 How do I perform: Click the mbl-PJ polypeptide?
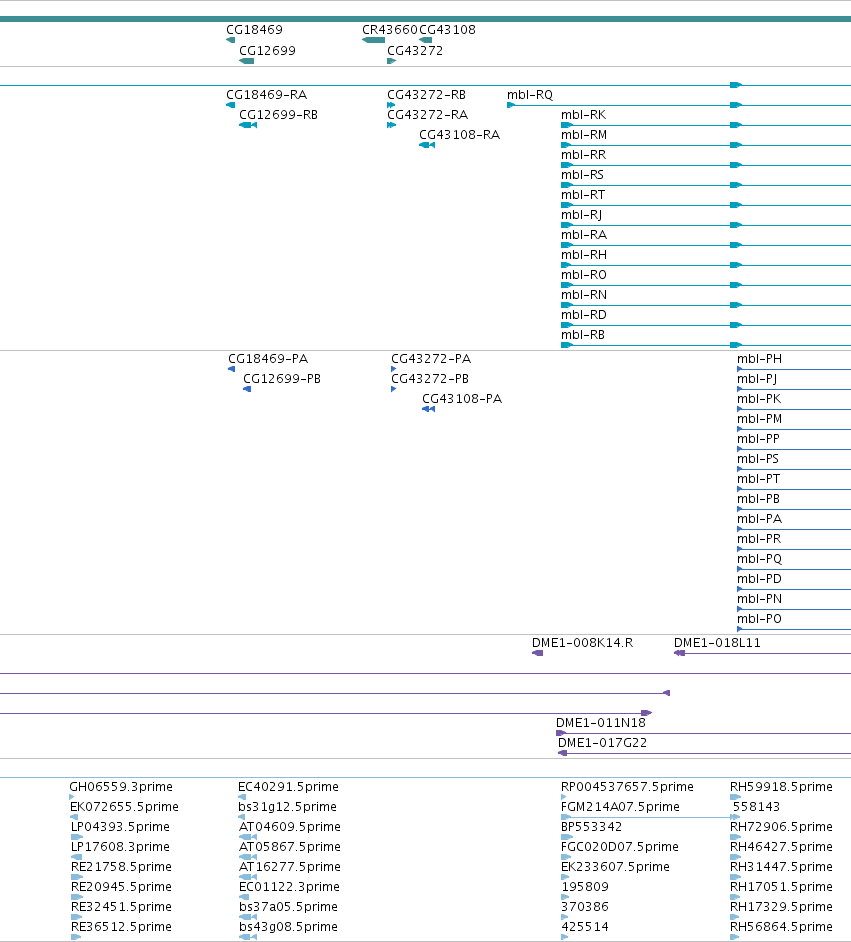pyautogui.click(x=757, y=378)
